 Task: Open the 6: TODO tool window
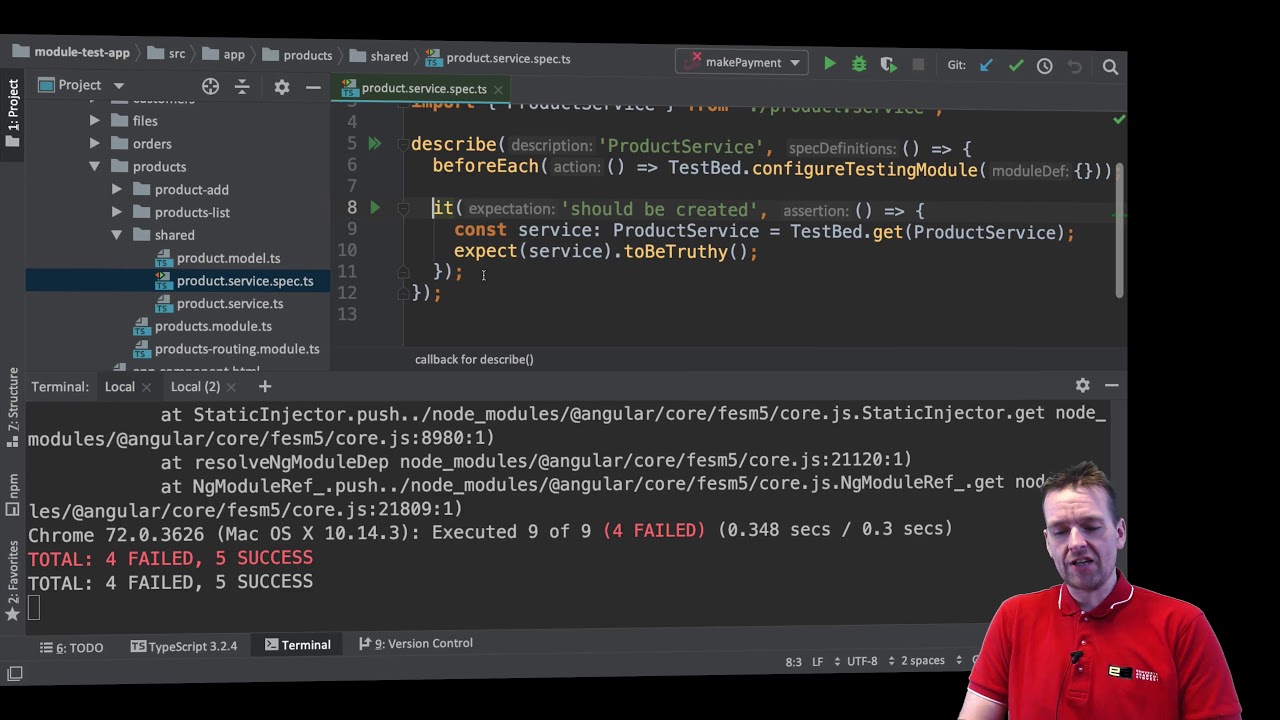(x=71, y=647)
